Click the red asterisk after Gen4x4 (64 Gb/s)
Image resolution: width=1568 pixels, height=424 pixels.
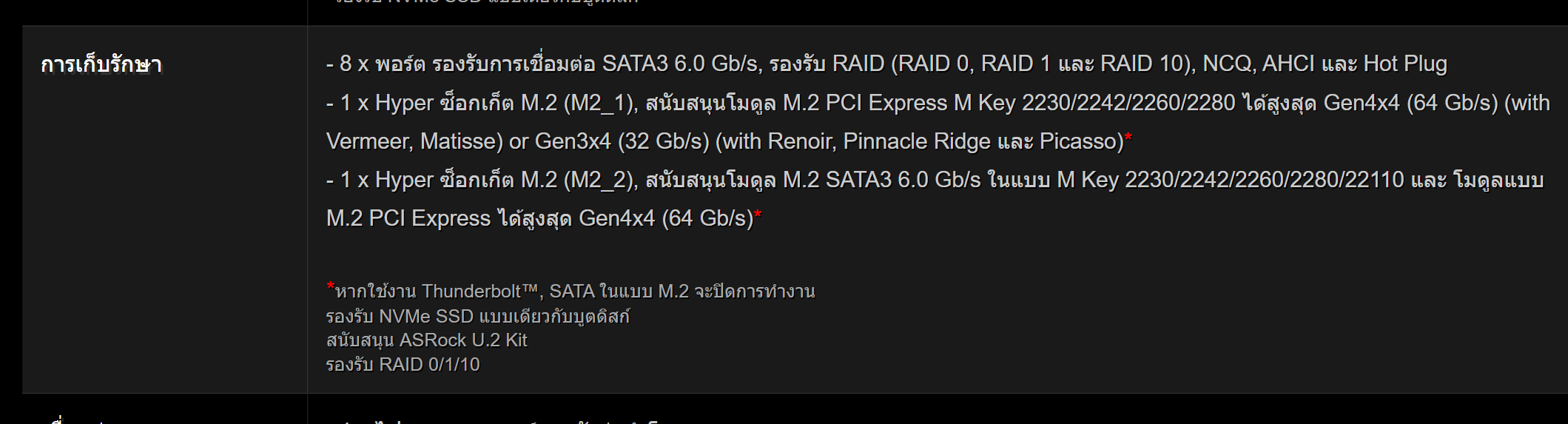click(x=758, y=214)
